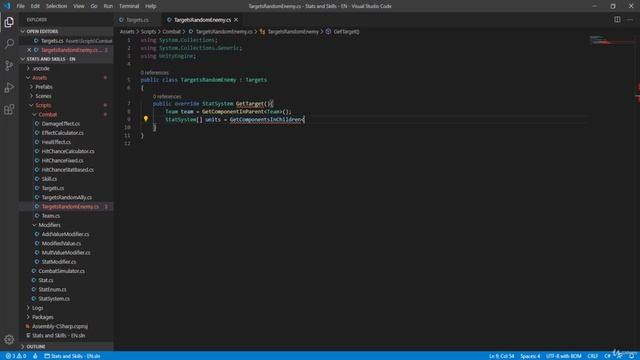This screenshot has height=360, width=640.
Task: Click the lightbulb quick fix icon
Action: pyautogui.click(x=146, y=119)
